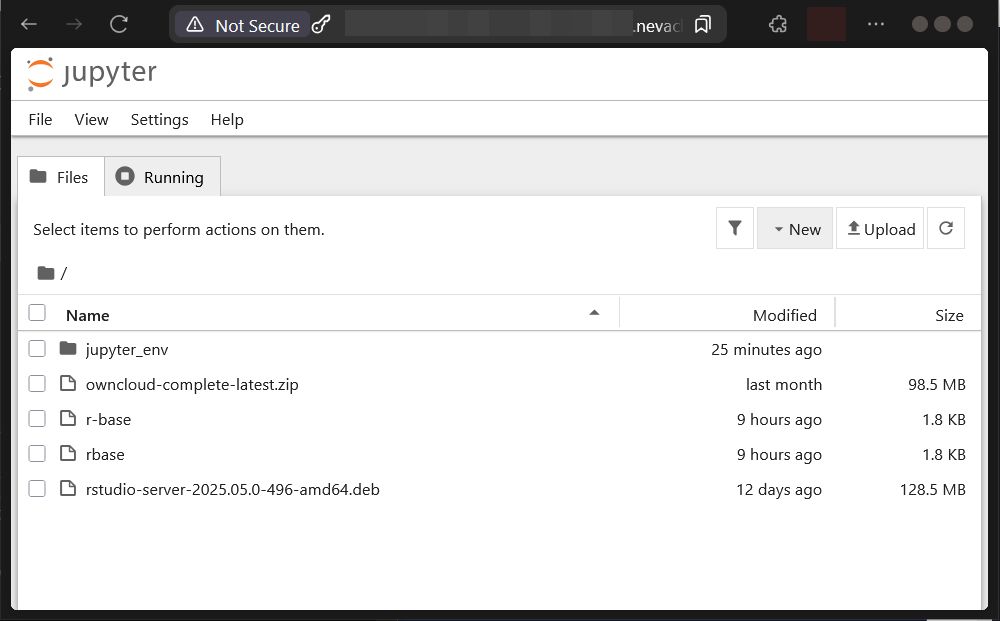Open the Help menu
The height and width of the screenshot is (621, 1000).
pos(227,120)
